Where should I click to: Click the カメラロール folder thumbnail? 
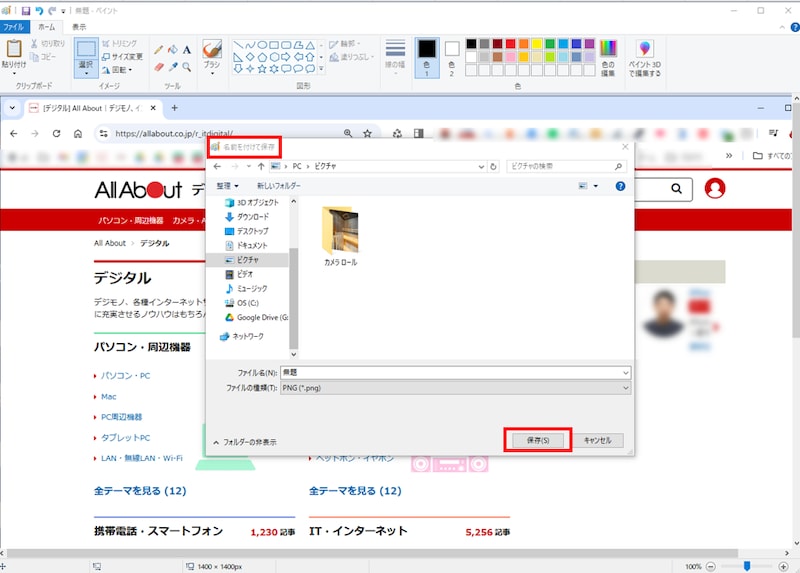tap(340, 236)
